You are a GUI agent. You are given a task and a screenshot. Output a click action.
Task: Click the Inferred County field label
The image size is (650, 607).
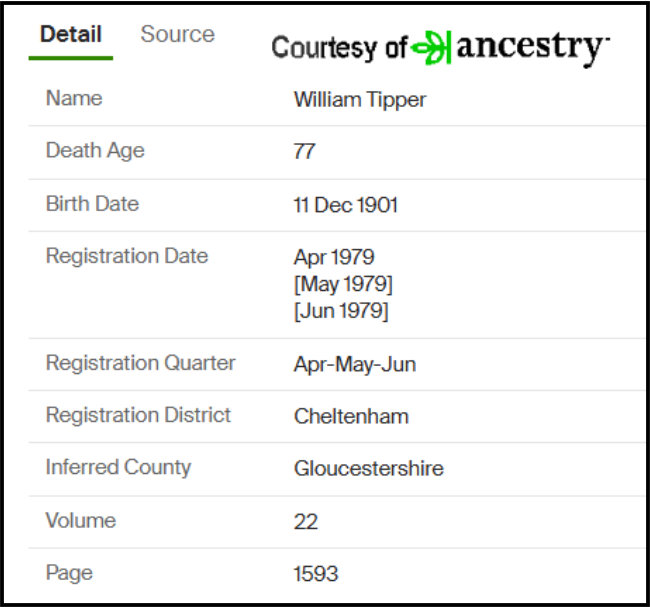pos(118,467)
